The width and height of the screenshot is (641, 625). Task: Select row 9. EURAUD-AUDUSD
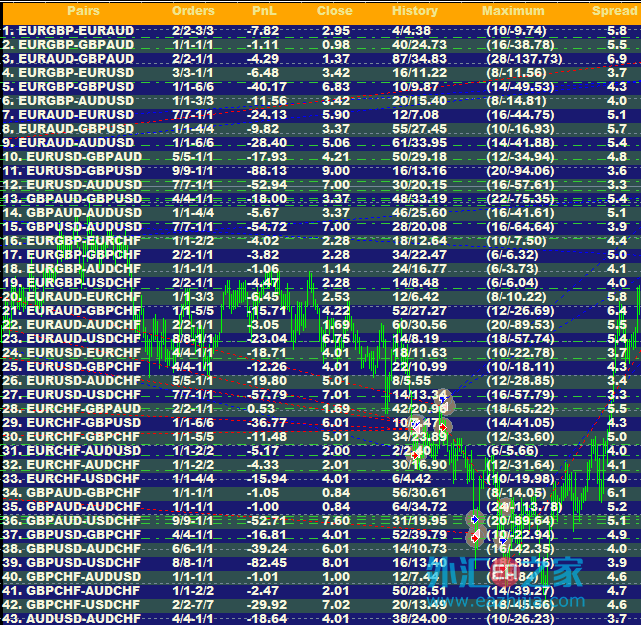(322, 143)
